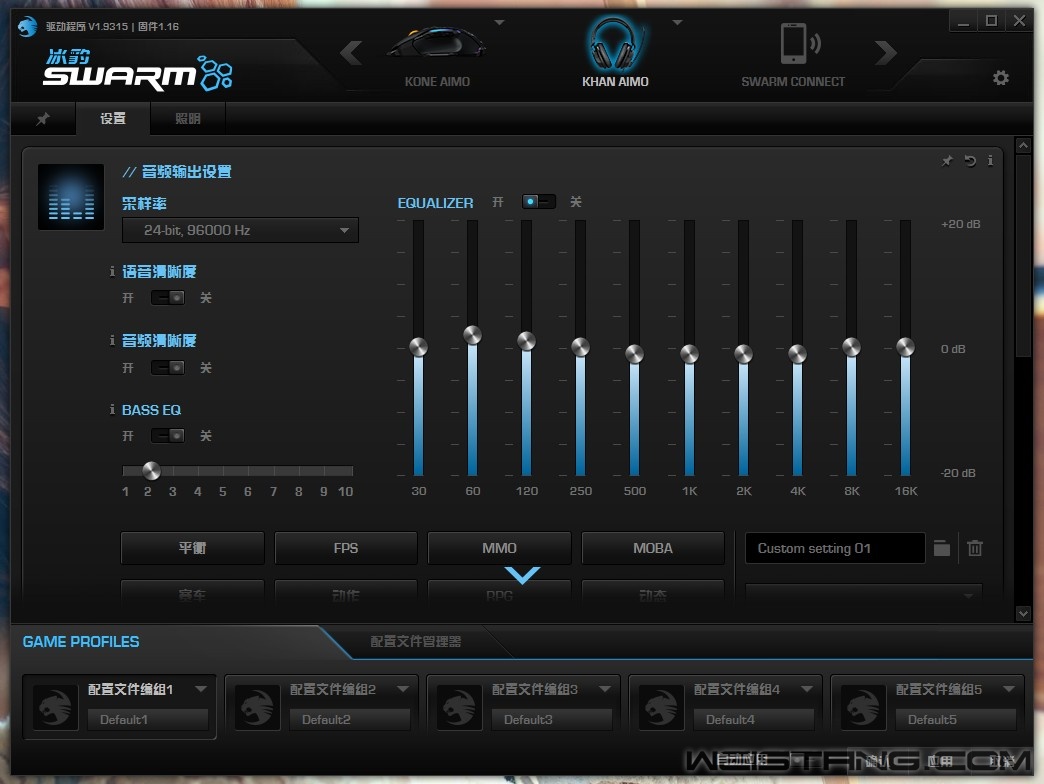Open the GAME PROFILES tab
The image size is (1044, 784).
pos(81,642)
